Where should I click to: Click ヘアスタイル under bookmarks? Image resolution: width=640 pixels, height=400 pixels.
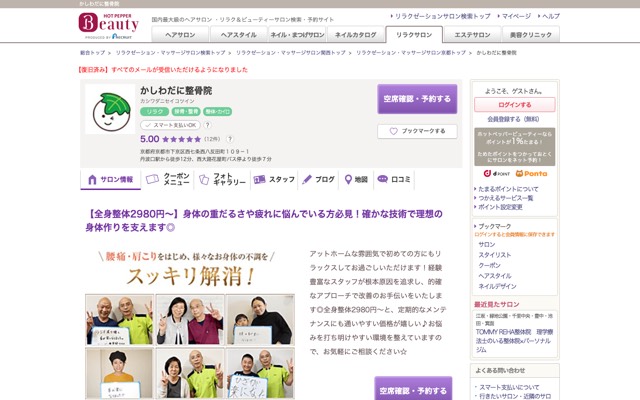coord(494,276)
